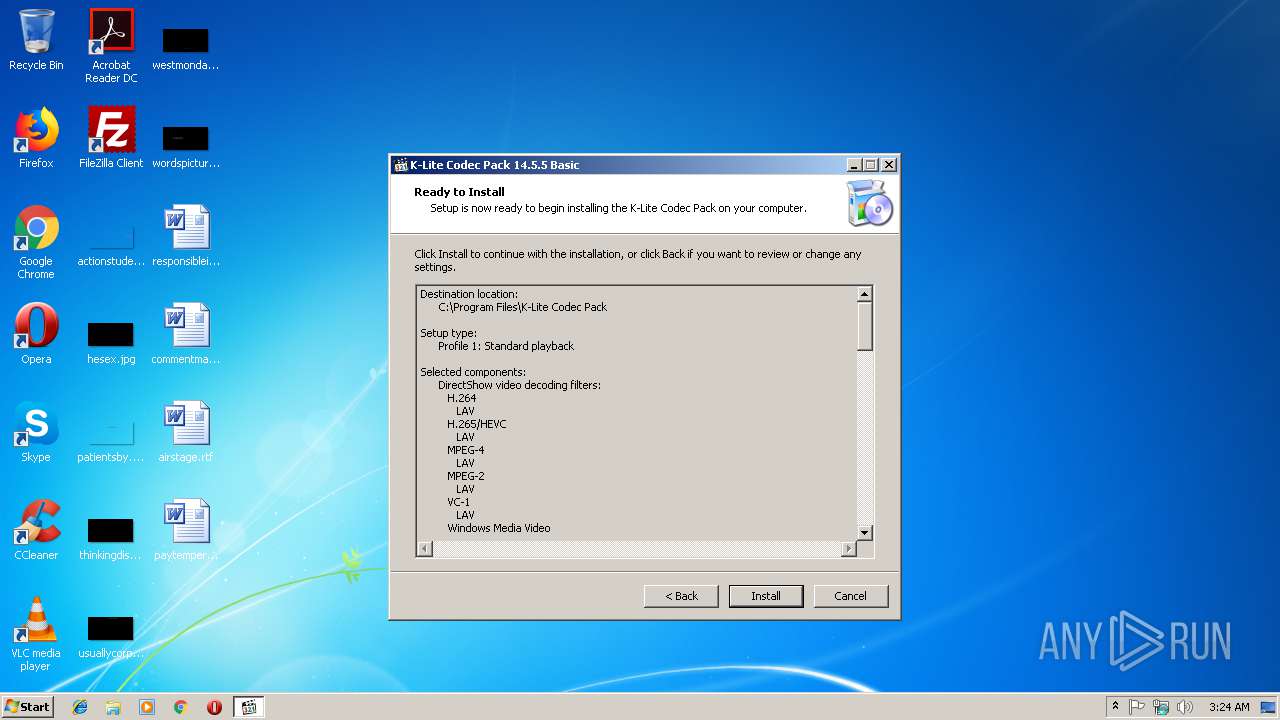Activate K-Lite installer taskbar button

point(249,707)
